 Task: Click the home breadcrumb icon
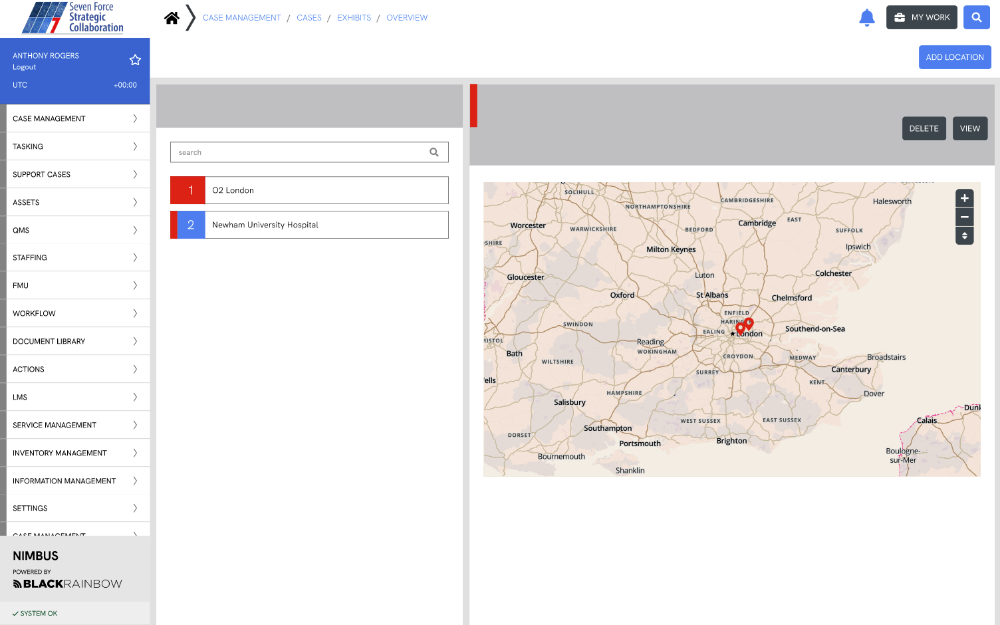coord(170,17)
